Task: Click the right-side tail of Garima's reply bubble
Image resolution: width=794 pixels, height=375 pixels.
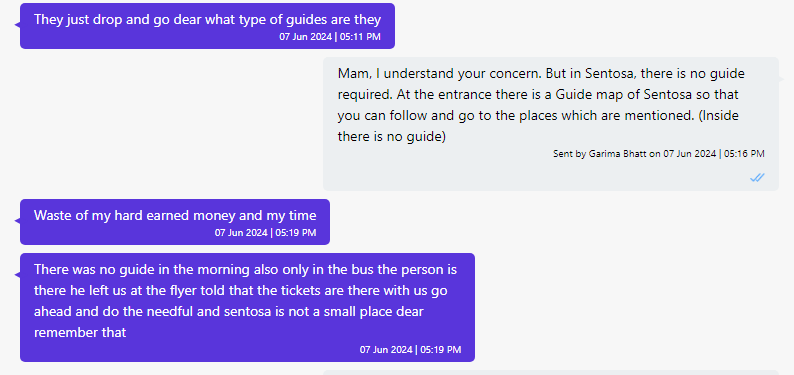Action: [781, 78]
